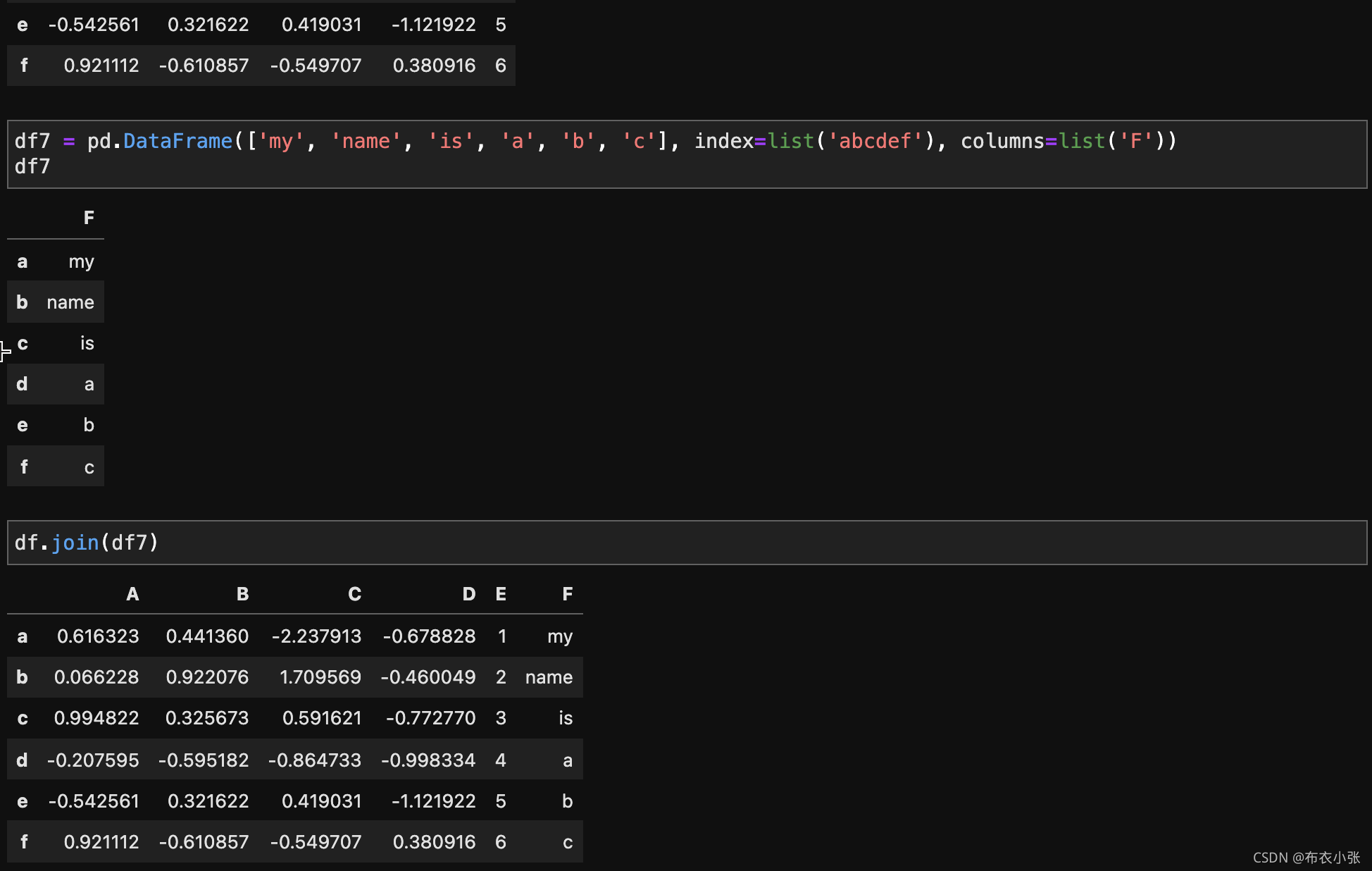Screen dimensions: 1372x871
Task: Click row label 'a' in df7 output table
Action: tap(22, 261)
